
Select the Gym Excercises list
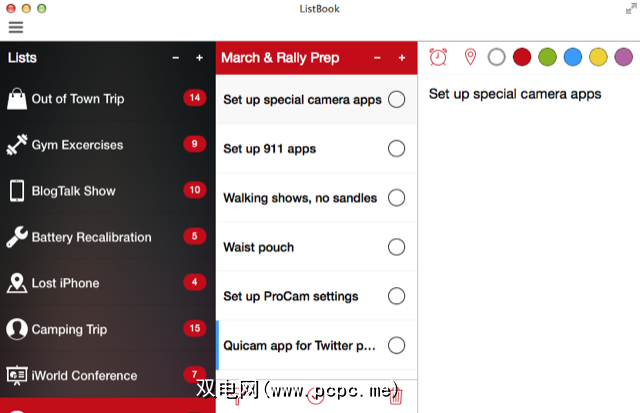pos(108,144)
